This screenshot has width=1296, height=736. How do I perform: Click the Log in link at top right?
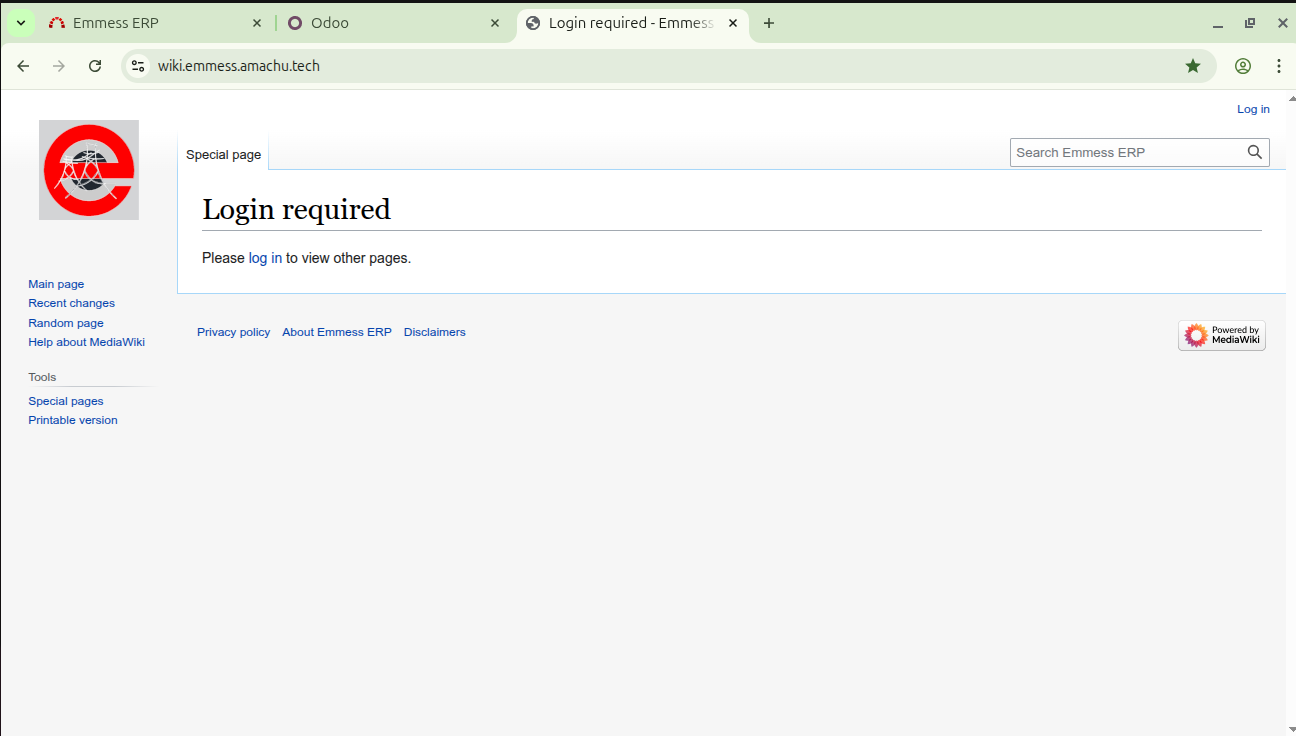tap(1252, 109)
